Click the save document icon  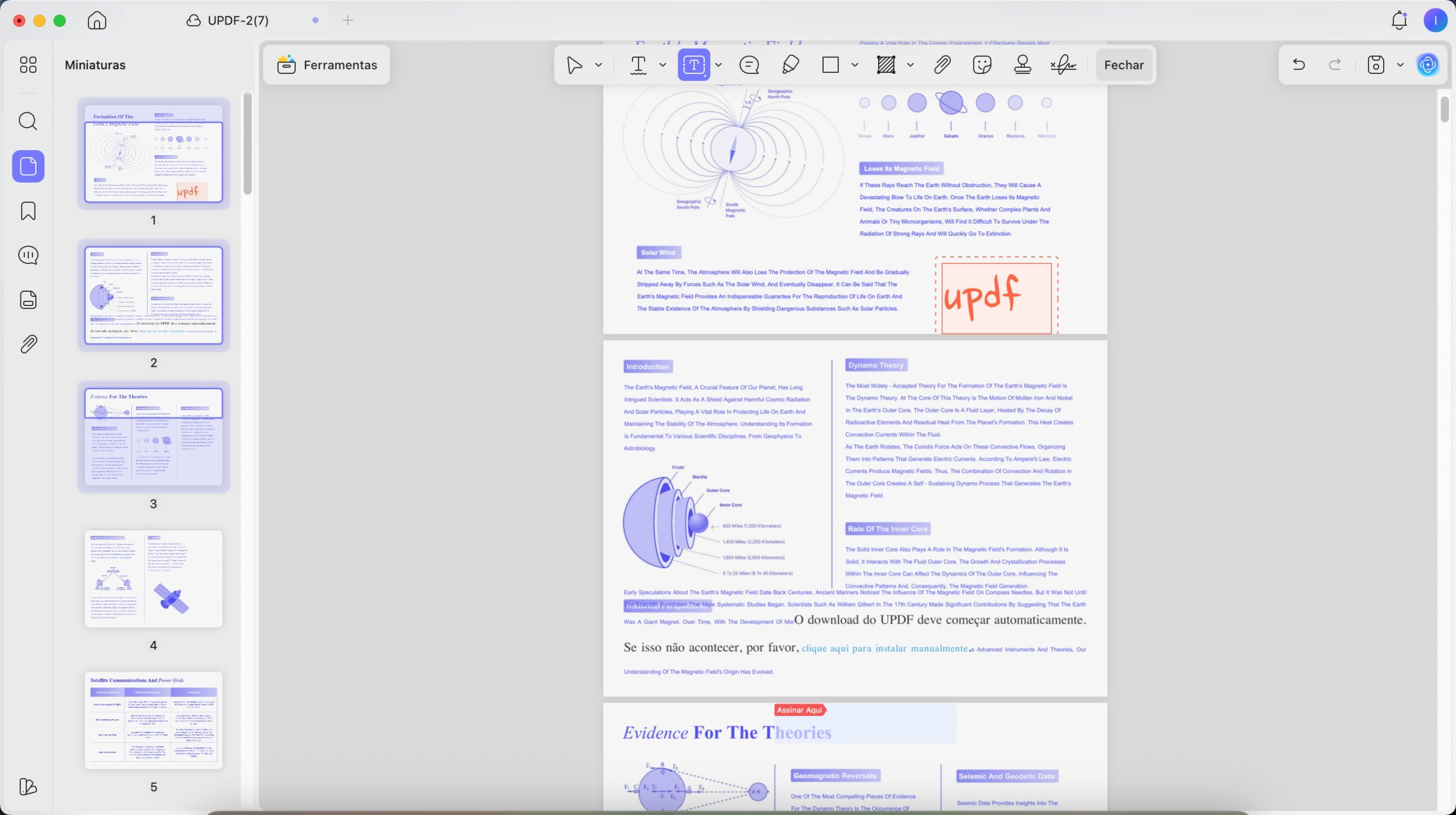(1375, 65)
